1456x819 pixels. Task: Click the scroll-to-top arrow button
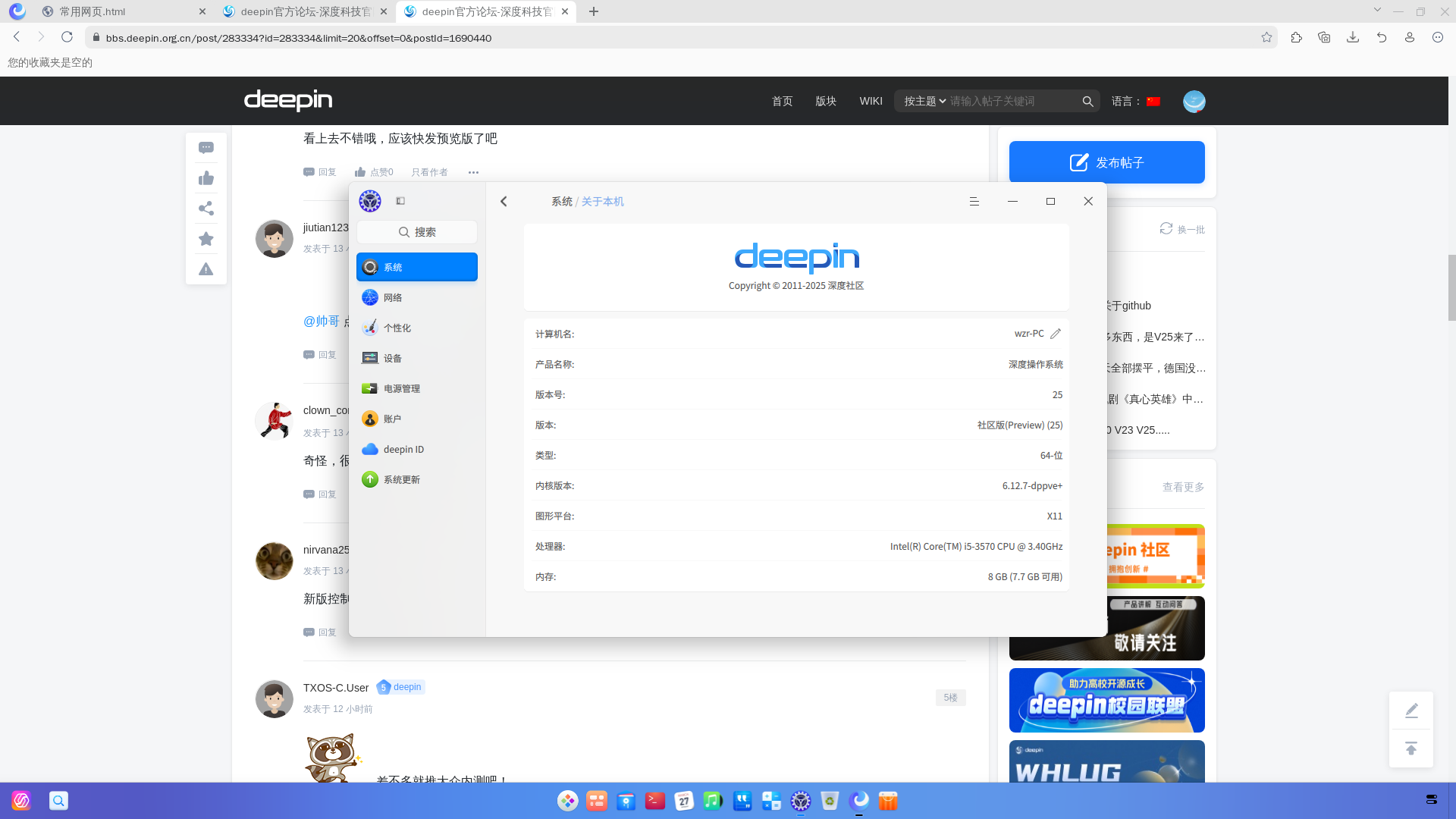[x=1411, y=749]
